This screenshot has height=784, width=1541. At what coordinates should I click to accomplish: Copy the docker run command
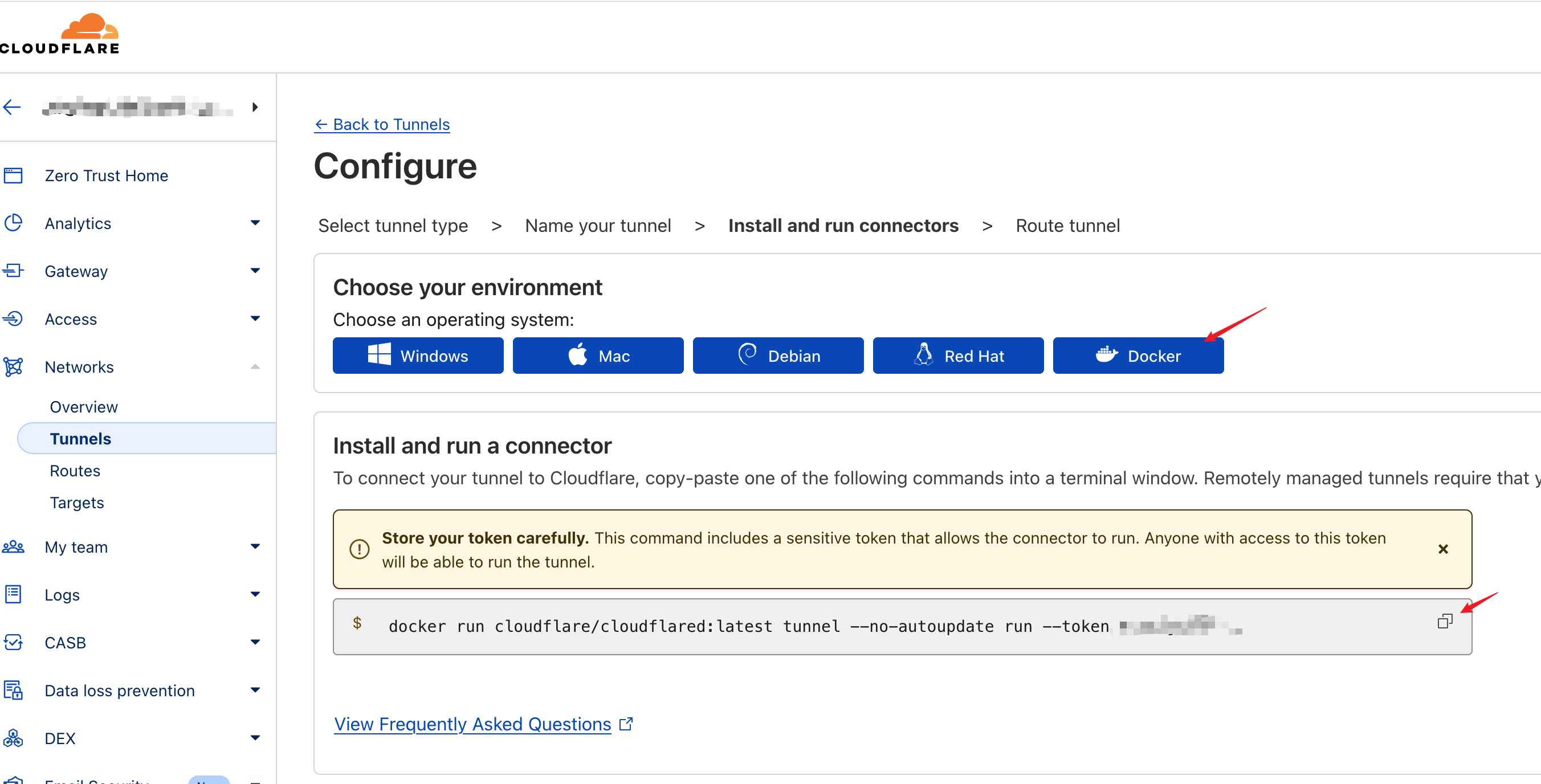coord(1445,622)
